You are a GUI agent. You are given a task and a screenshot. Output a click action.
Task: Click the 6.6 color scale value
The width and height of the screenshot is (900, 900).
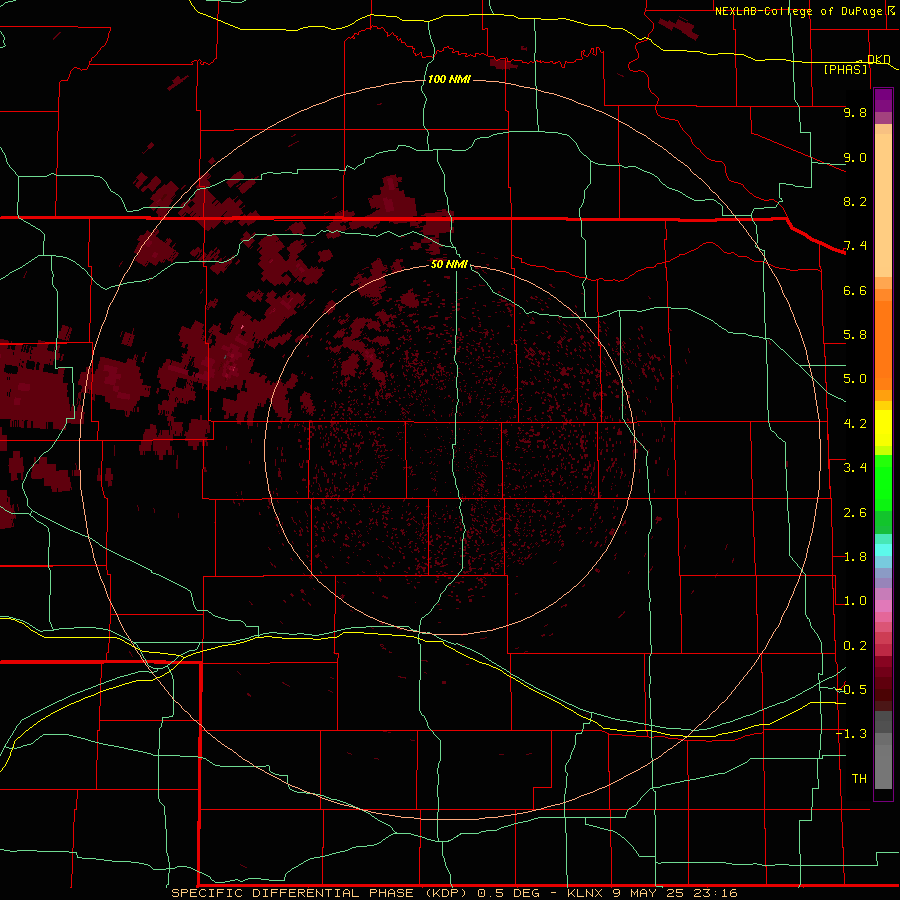pos(855,290)
